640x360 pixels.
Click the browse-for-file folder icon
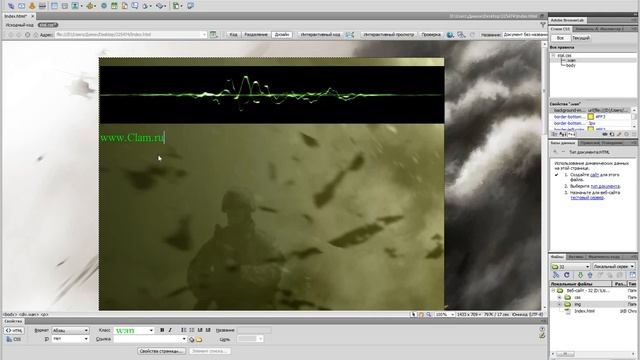coord(199,339)
